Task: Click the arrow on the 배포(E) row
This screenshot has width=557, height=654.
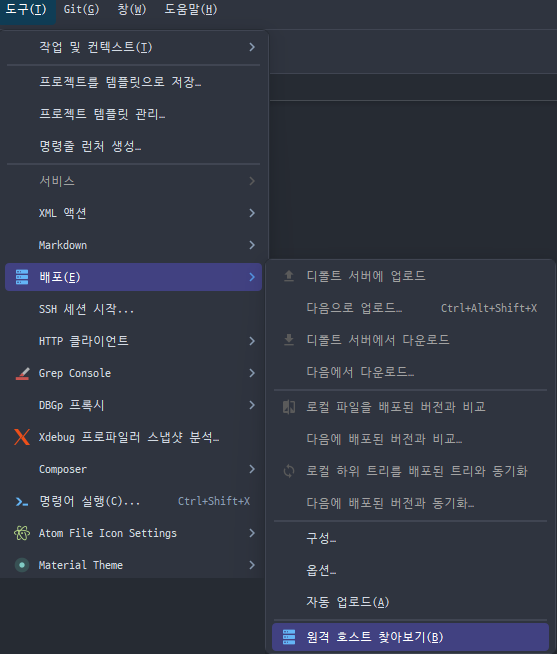Action: [x=252, y=277]
